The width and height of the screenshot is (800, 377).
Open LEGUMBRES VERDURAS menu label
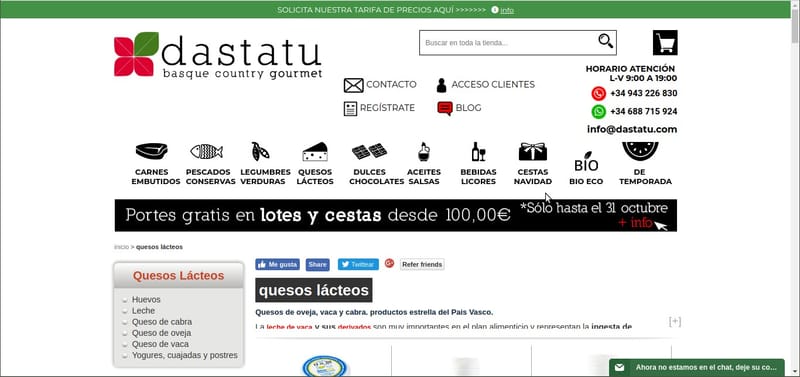pyautogui.click(x=265, y=177)
